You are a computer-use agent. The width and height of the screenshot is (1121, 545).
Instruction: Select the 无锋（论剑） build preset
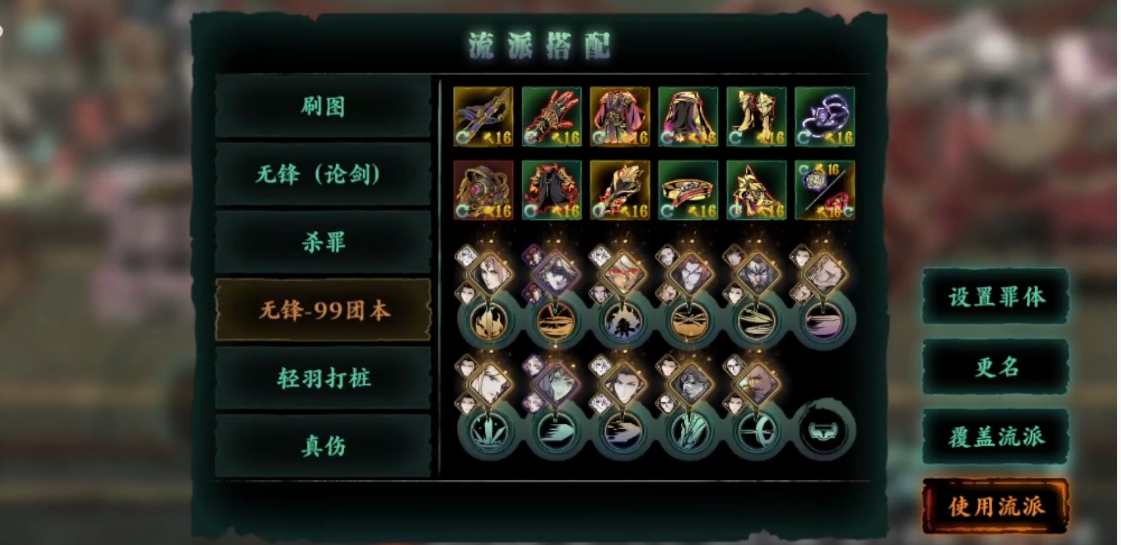[x=323, y=174]
